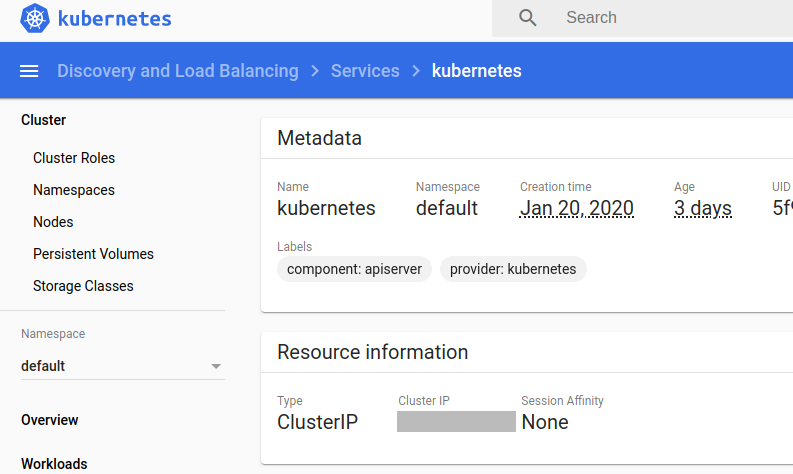793x474 pixels.
Task: Select Namespaces in the sidebar
Action: pos(74,190)
